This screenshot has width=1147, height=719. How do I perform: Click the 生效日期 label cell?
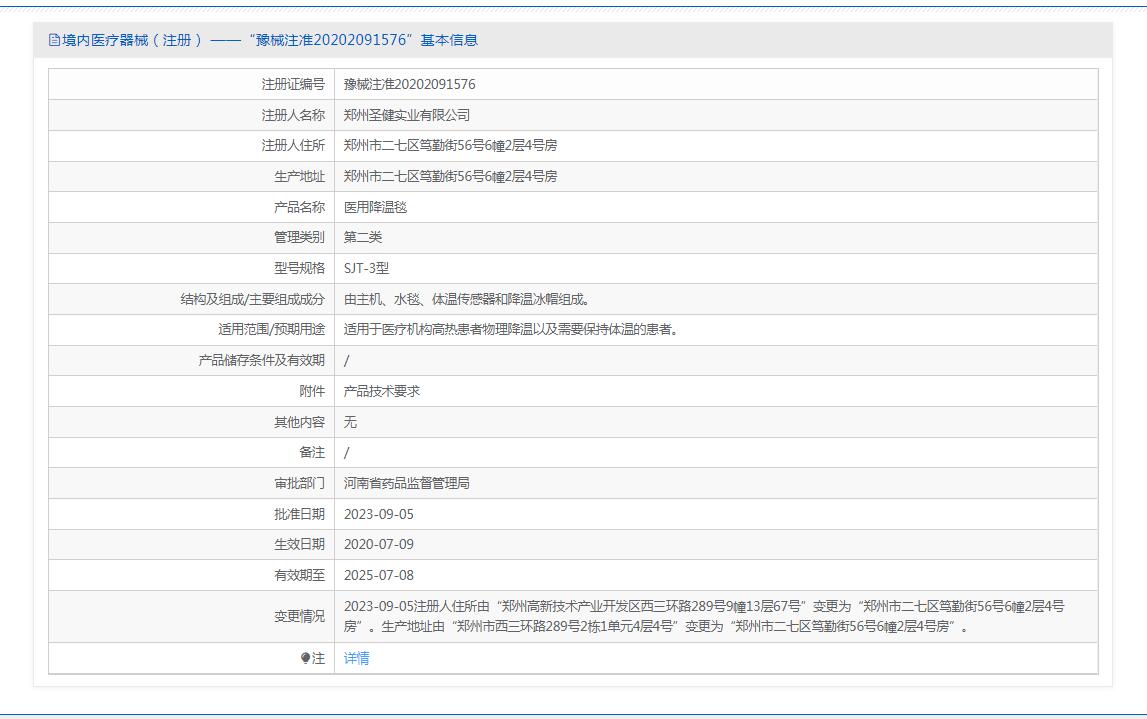click(x=192, y=544)
